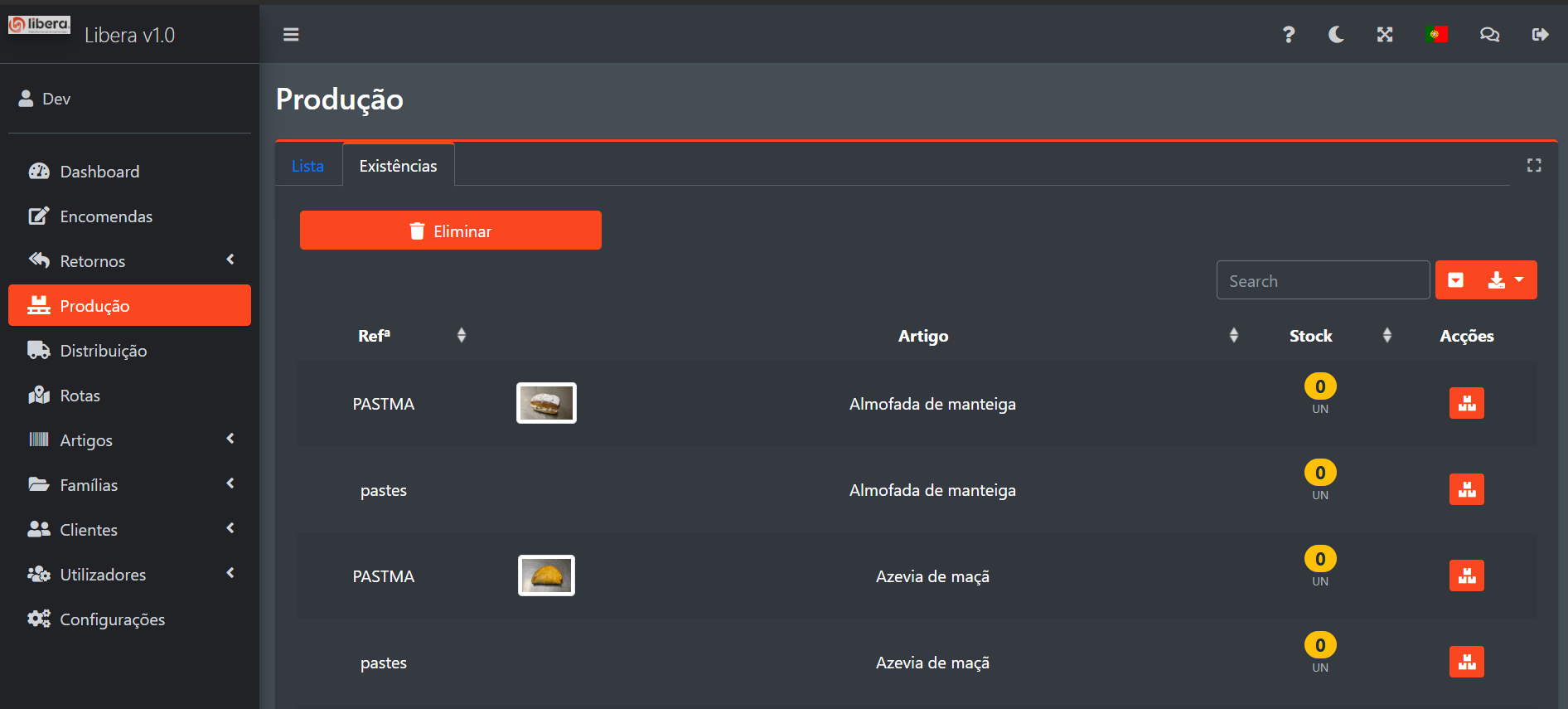This screenshot has height=709, width=1568.
Task: Open the chat messages icon
Action: pos(1489,35)
